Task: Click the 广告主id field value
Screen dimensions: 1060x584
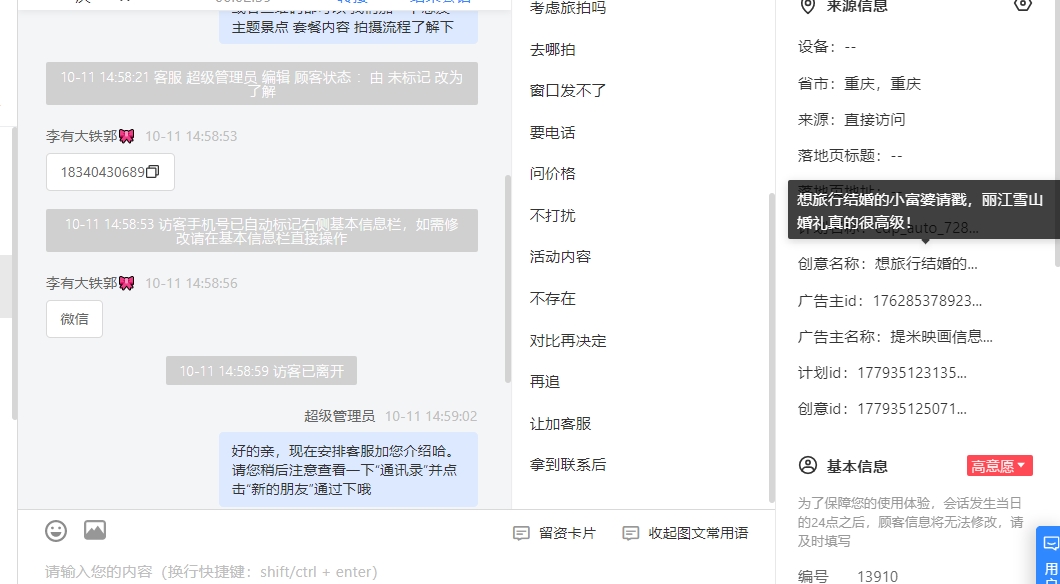Action: click(928, 300)
